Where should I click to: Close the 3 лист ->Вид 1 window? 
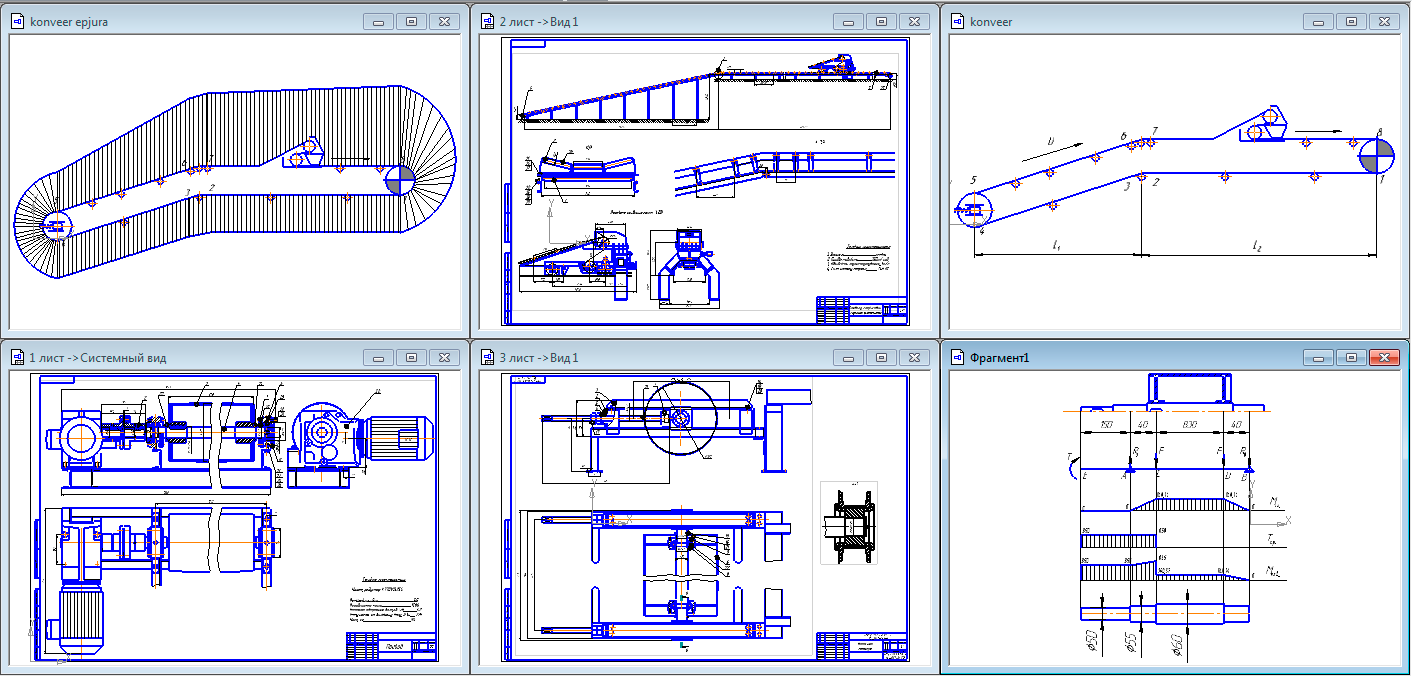913,357
